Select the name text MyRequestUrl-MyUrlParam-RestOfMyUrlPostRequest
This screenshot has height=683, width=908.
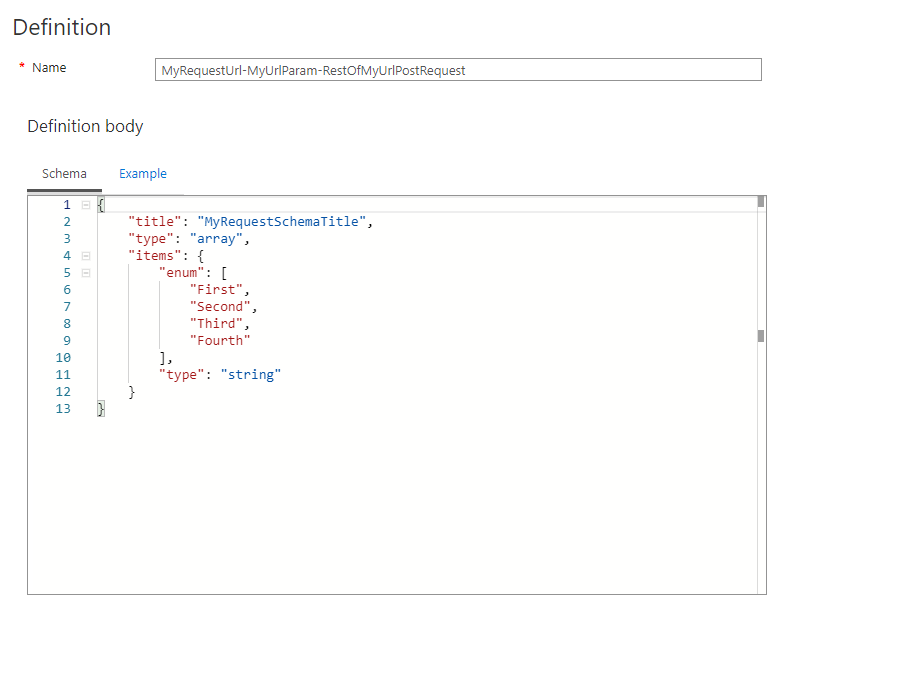311,70
